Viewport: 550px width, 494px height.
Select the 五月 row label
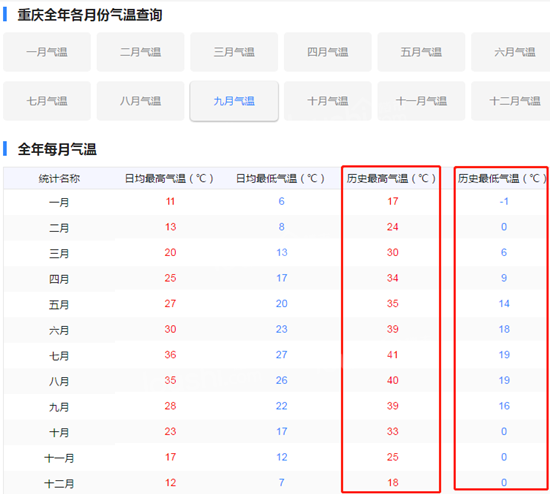coord(59,305)
